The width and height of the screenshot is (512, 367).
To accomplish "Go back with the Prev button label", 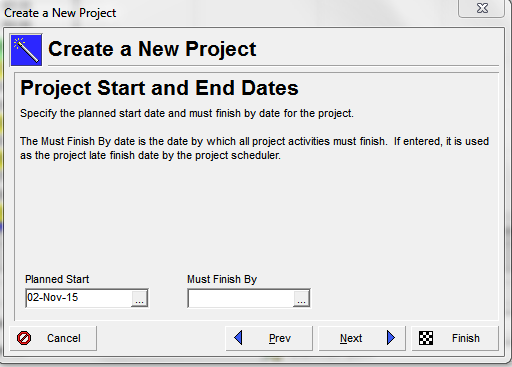I will point(280,338).
